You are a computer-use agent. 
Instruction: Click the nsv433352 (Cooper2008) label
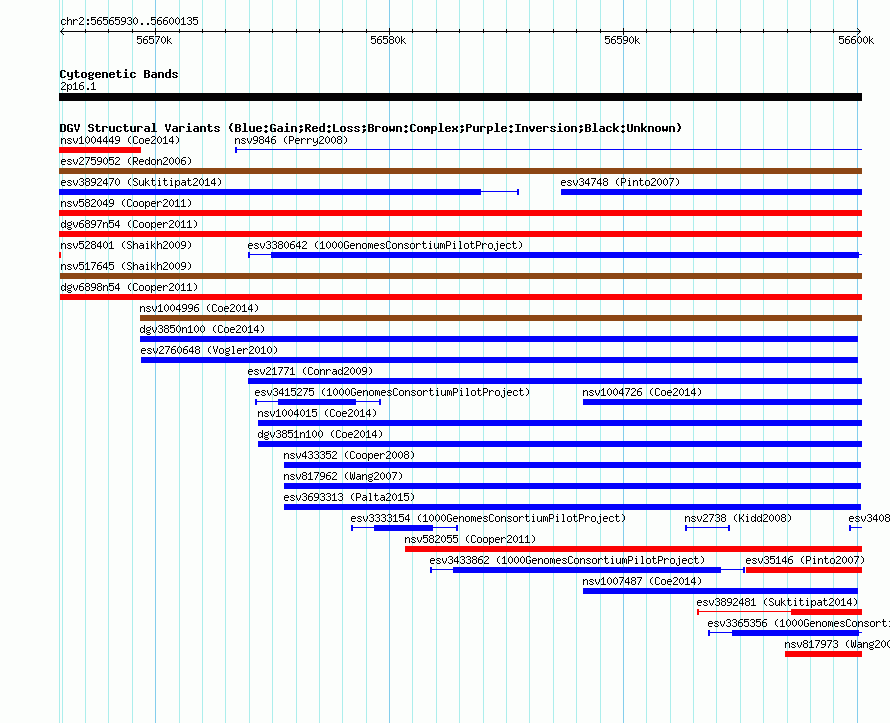click(x=349, y=455)
